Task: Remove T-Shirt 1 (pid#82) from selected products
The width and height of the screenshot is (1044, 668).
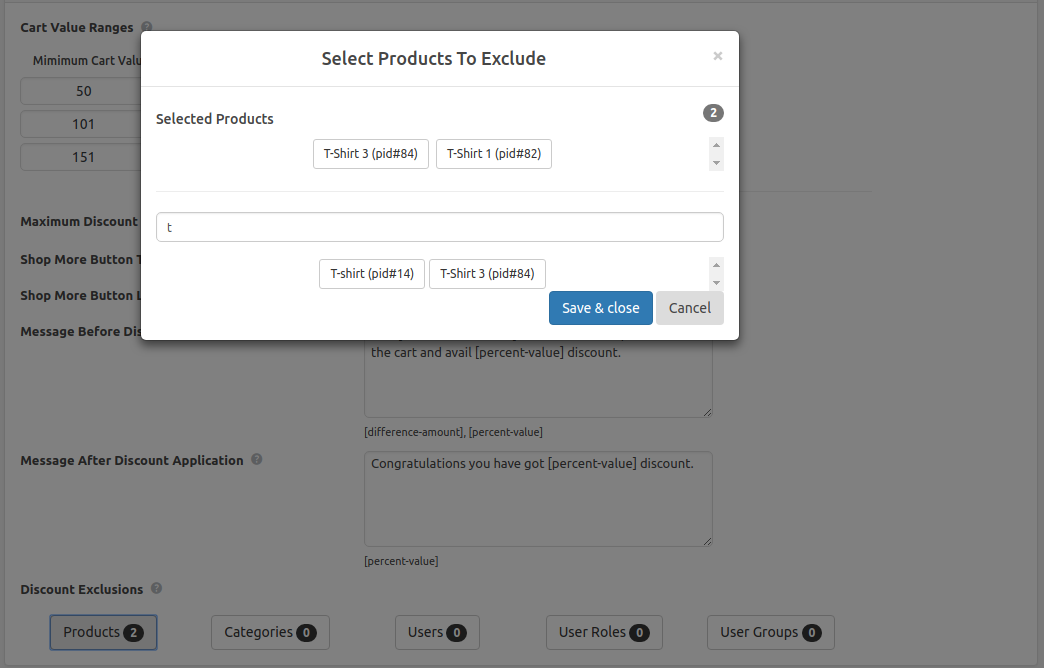Action: 493,154
